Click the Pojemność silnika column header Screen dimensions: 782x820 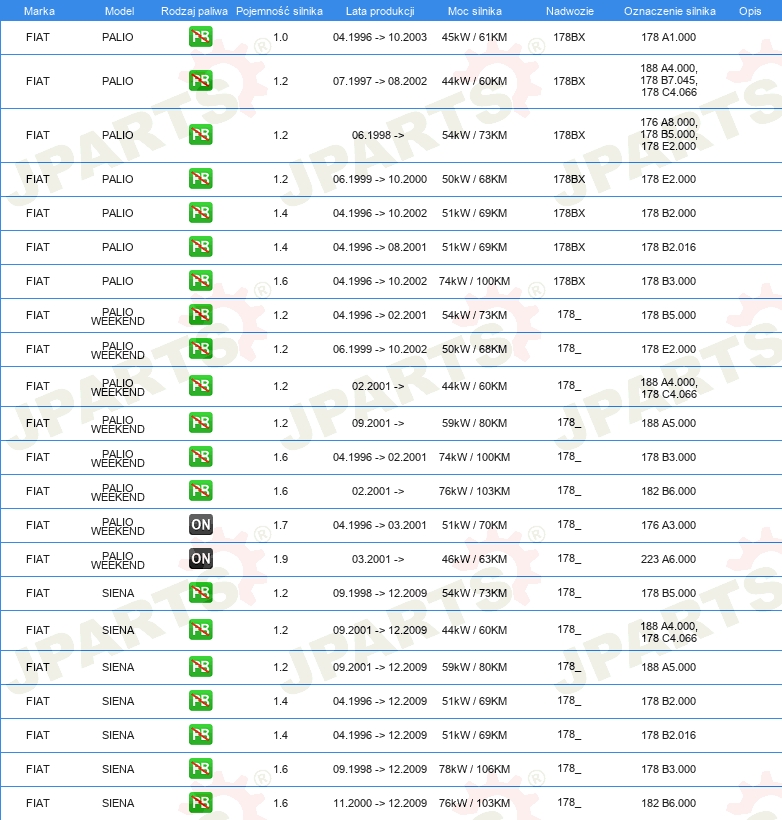point(279,11)
